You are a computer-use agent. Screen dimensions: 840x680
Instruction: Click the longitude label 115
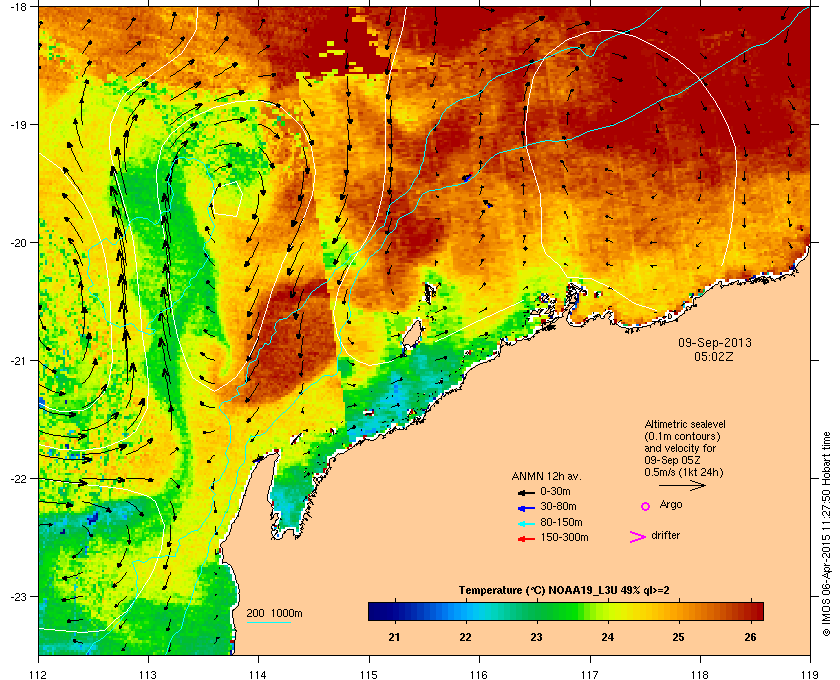point(369,675)
